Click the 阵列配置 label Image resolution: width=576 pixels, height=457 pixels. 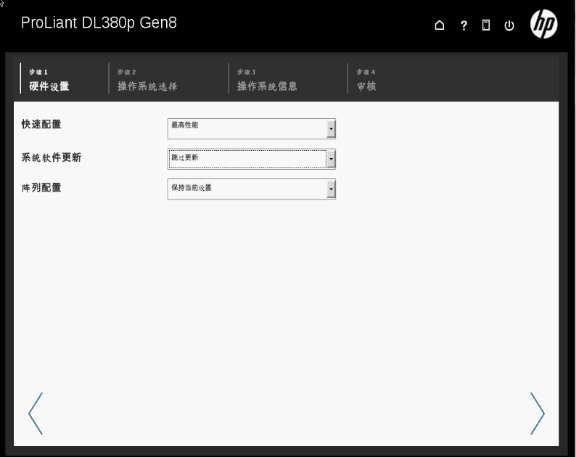tap(41, 188)
